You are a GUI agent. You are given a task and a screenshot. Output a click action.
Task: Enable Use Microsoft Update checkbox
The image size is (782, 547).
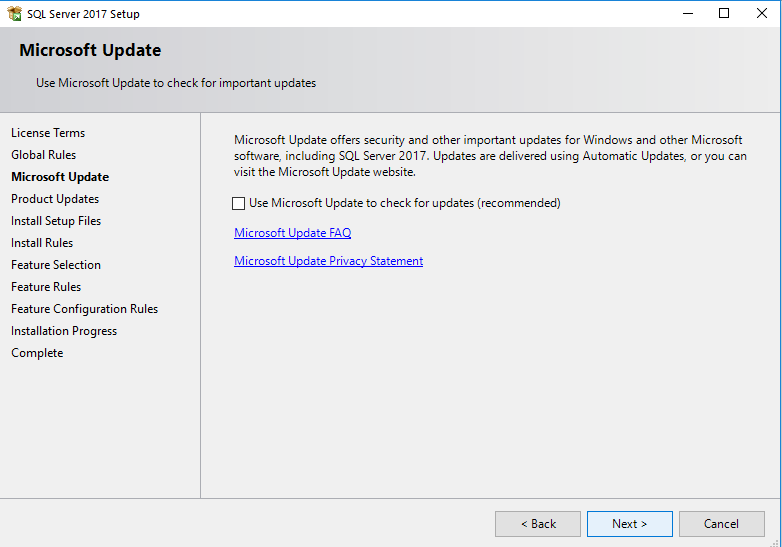pos(239,204)
